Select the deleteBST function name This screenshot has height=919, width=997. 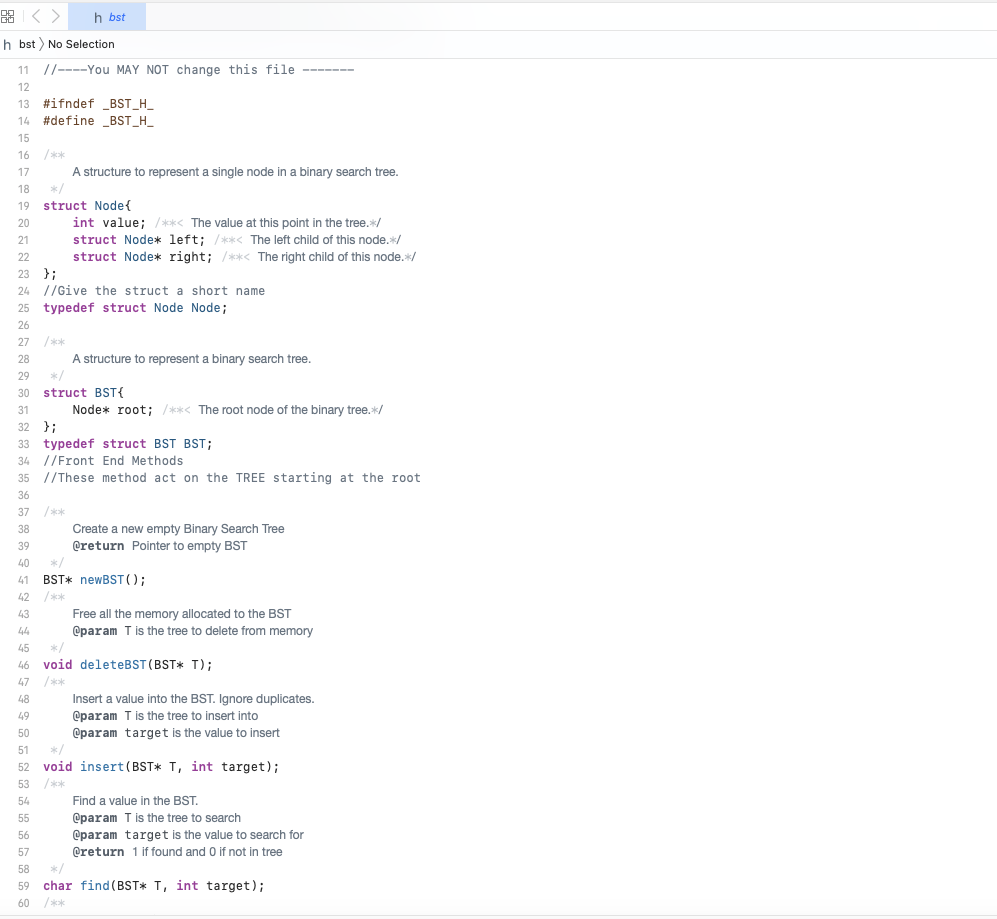[x=112, y=664]
